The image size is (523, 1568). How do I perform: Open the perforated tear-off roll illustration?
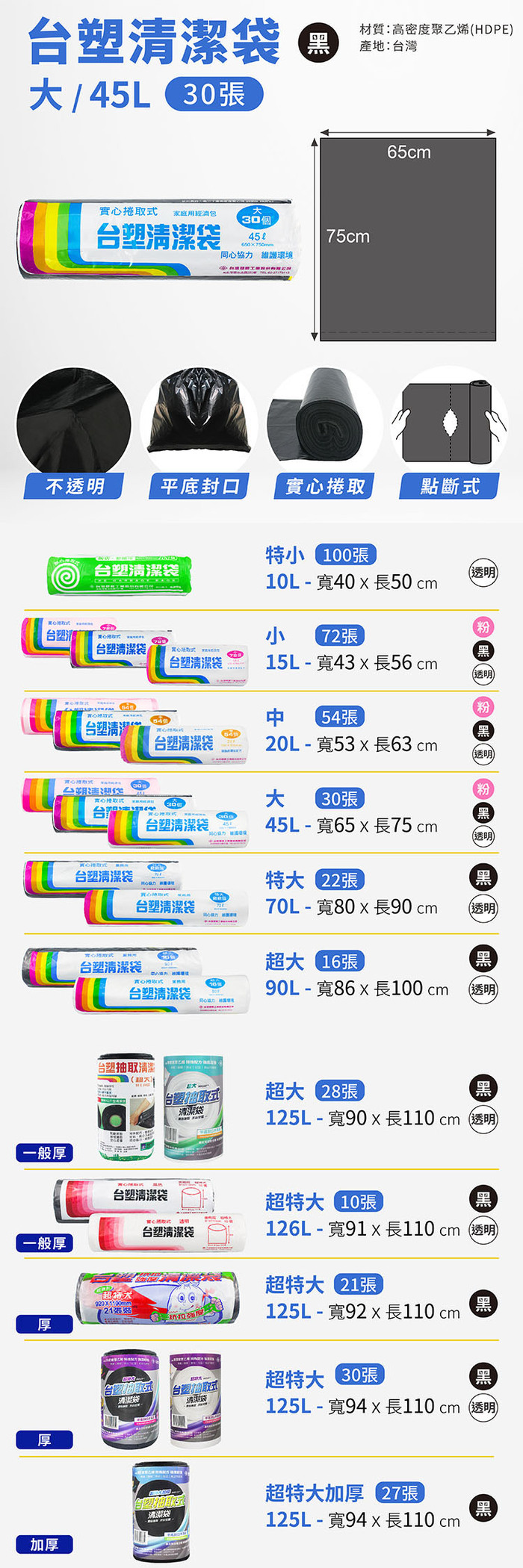click(449, 420)
